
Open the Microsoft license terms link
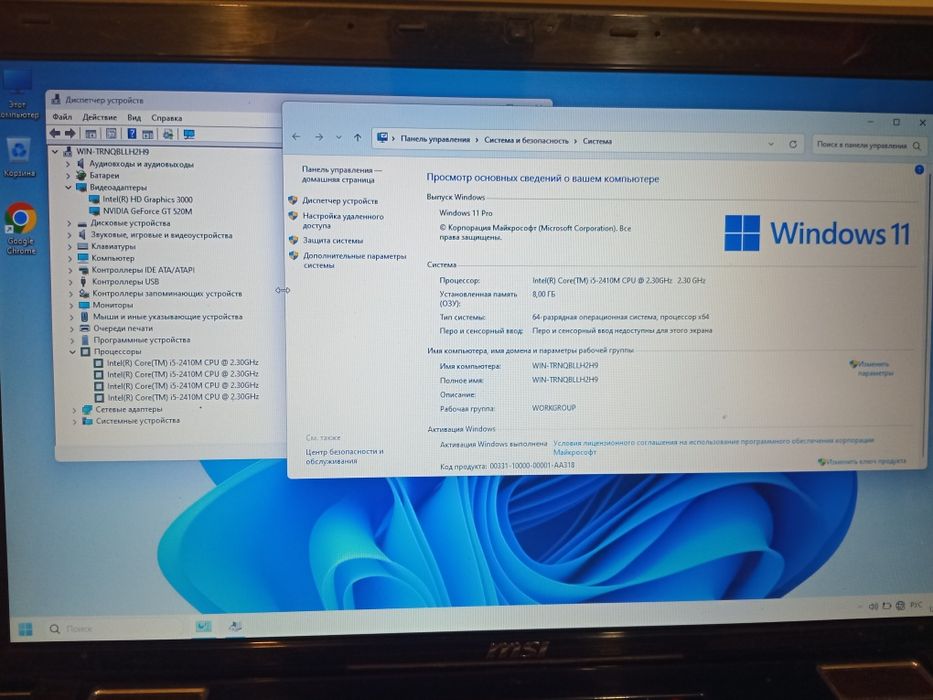coord(713,446)
